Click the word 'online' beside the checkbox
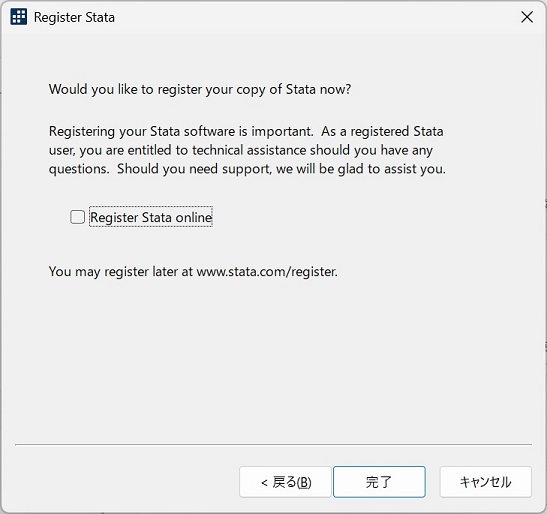This screenshot has width=547, height=514. click(194, 217)
